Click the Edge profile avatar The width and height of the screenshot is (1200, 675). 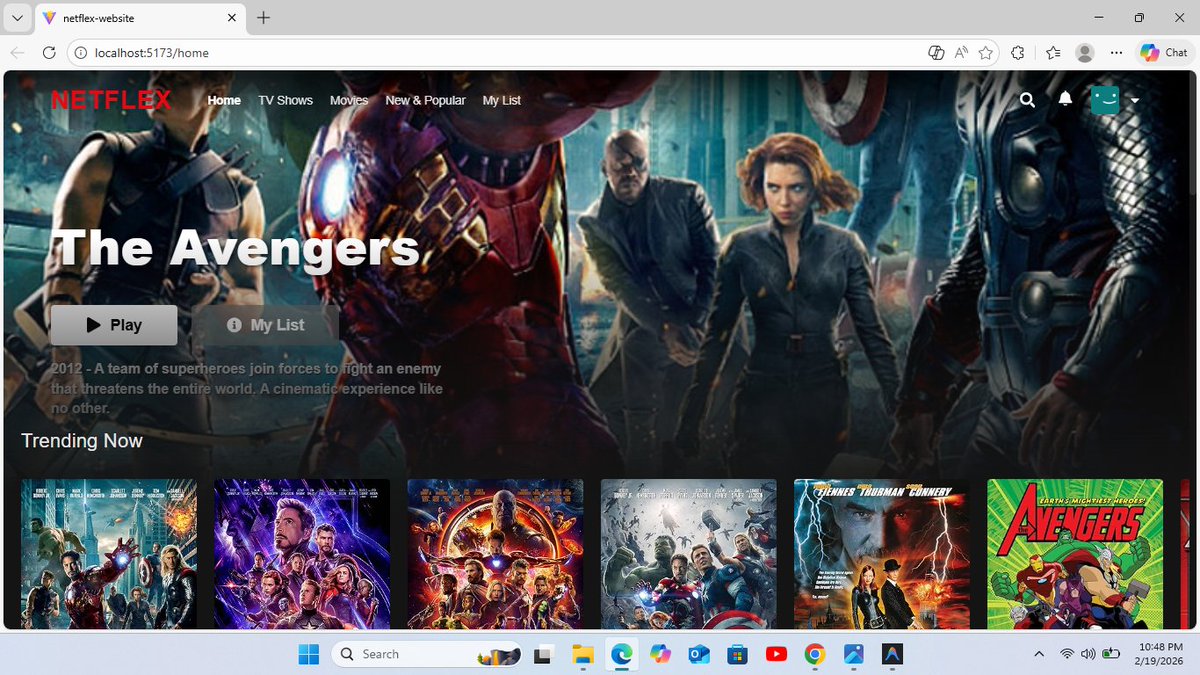point(1085,53)
